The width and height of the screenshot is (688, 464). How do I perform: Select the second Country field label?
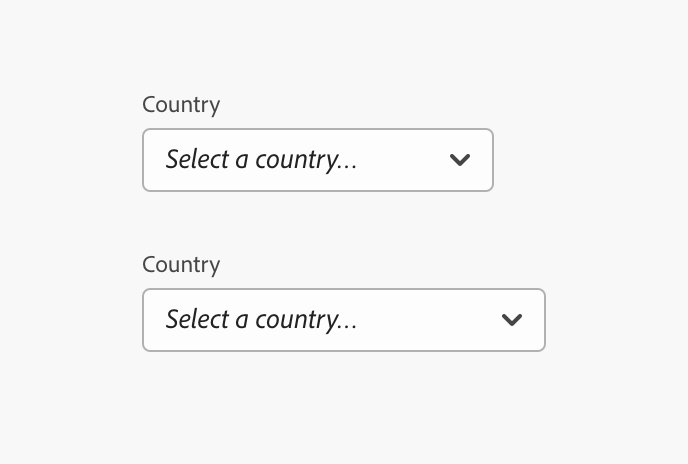(181, 265)
